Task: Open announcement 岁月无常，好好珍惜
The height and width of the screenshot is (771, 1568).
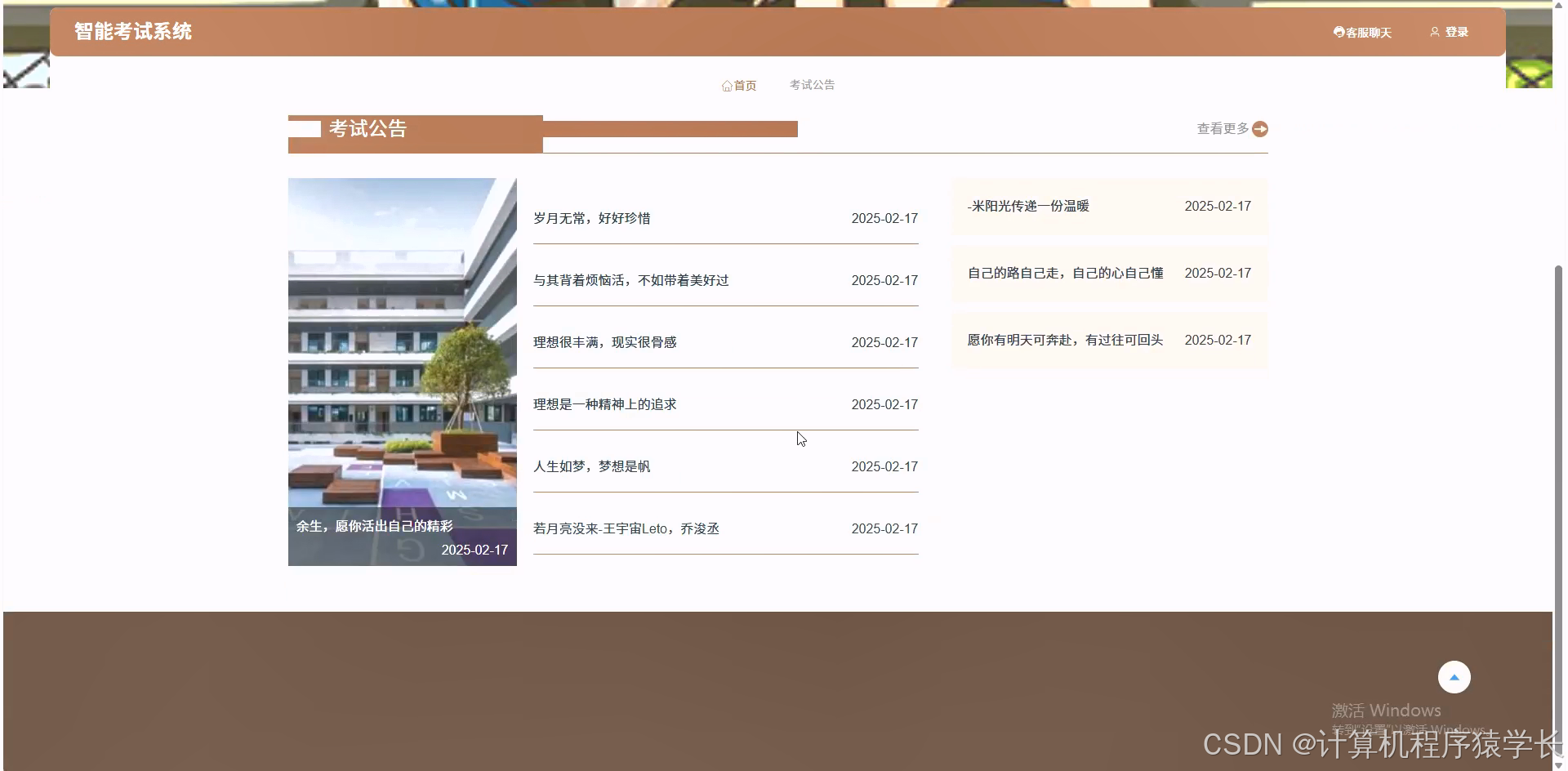Action: [x=594, y=218]
